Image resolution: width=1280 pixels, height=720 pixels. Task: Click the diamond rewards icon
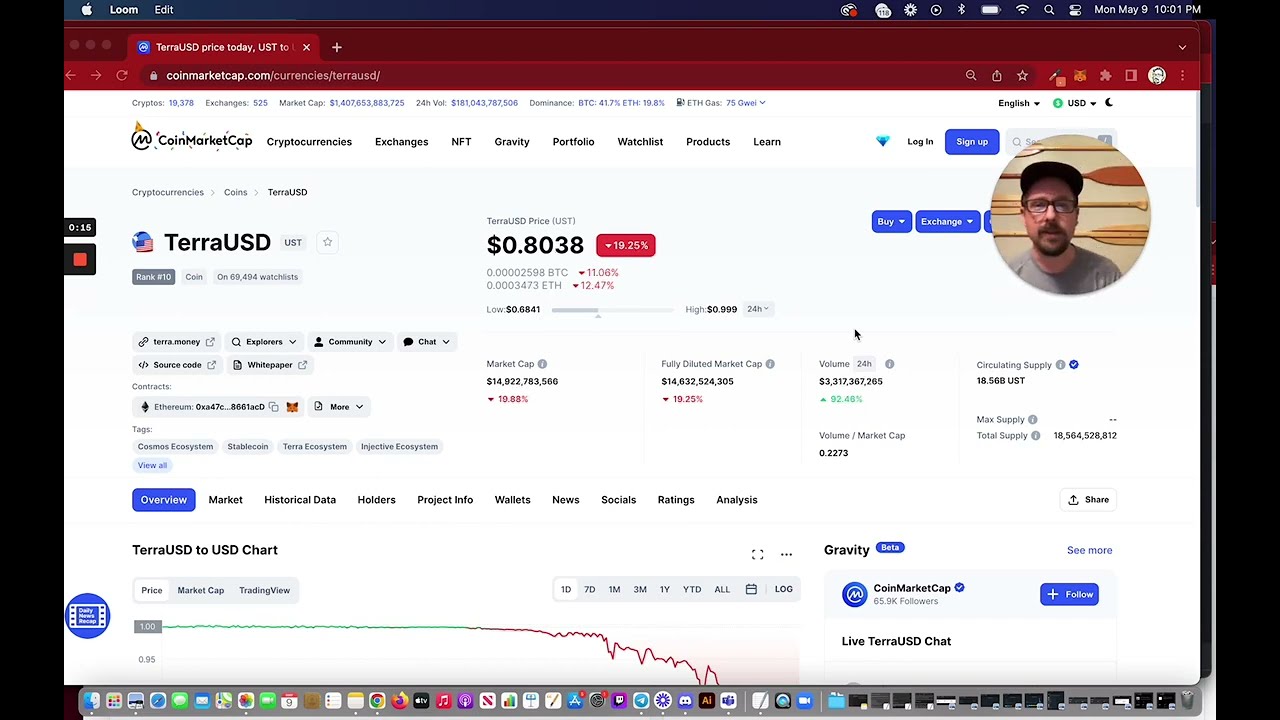click(882, 141)
